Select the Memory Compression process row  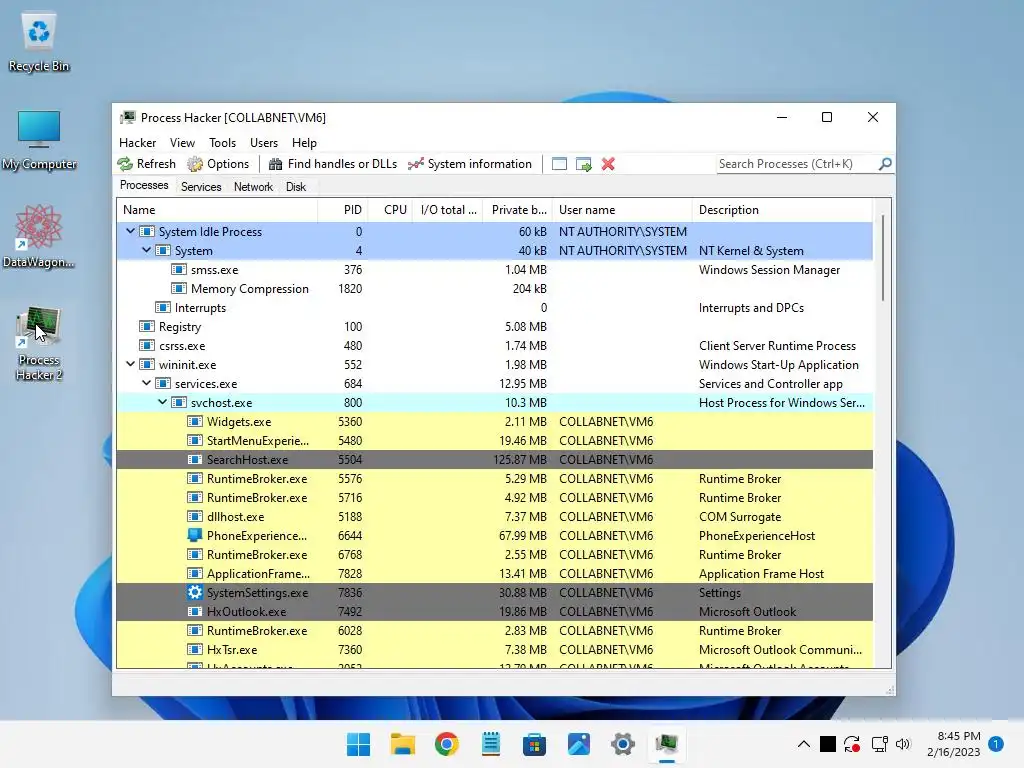pos(494,289)
